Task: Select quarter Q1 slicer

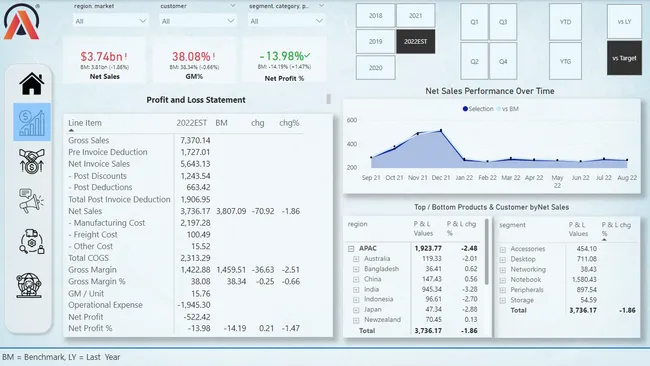Action: (x=474, y=22)
